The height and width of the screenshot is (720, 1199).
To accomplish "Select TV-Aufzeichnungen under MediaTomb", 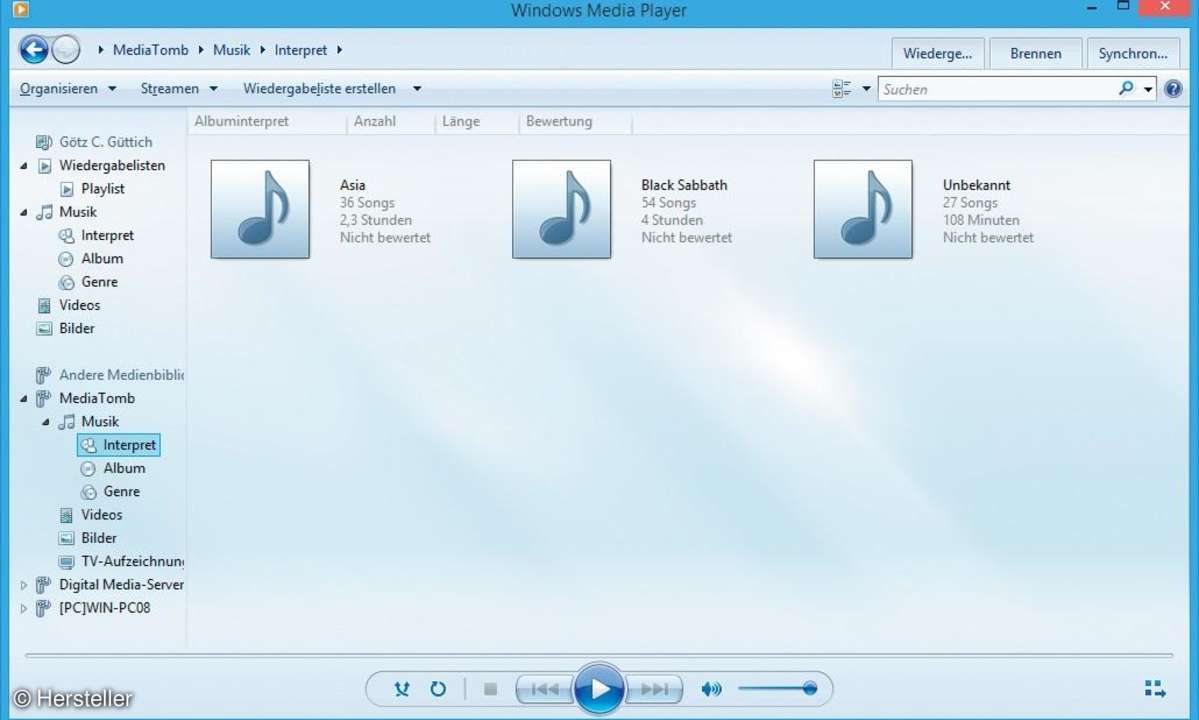I will 132,562.
